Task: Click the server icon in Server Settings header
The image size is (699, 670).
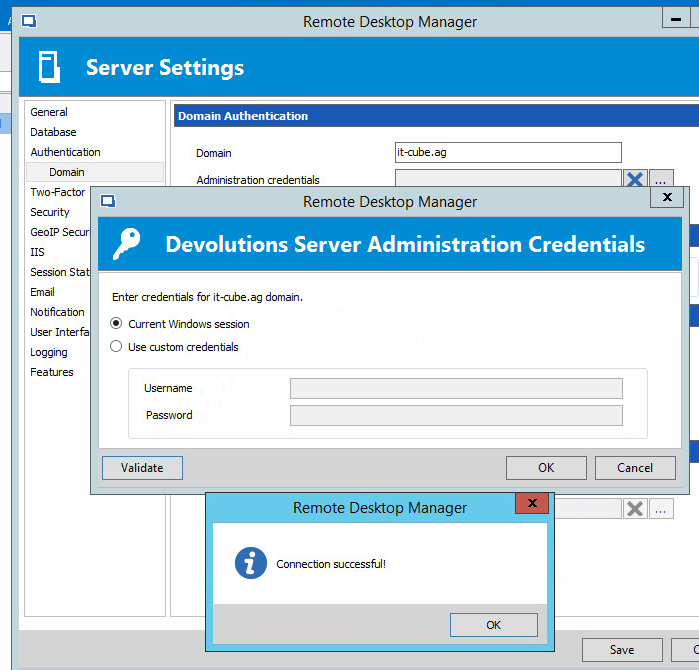Action: tap(49, 67)
